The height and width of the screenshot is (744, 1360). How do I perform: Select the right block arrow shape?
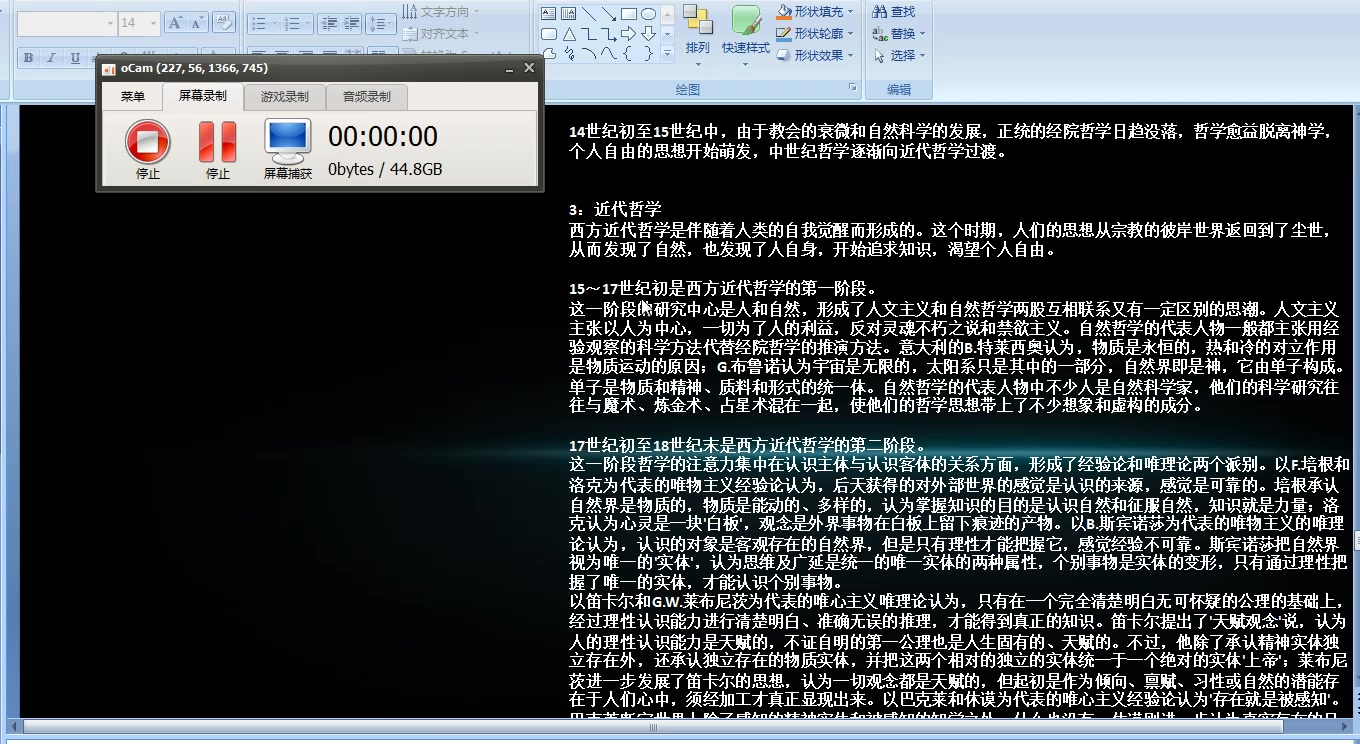pos(628,34)
